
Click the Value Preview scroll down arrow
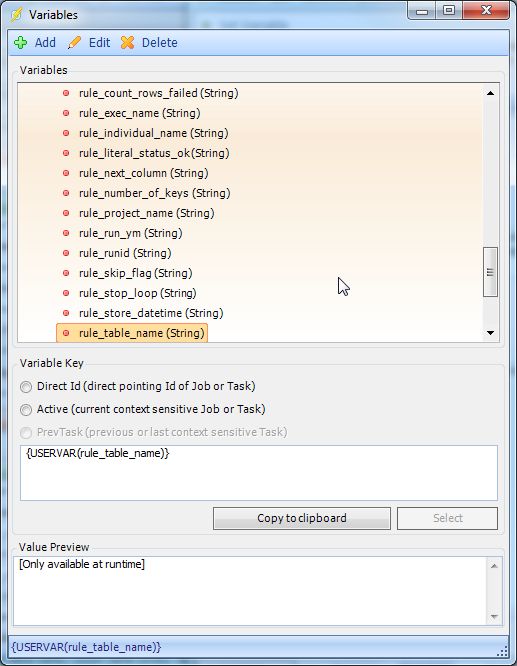coord(494,617)
